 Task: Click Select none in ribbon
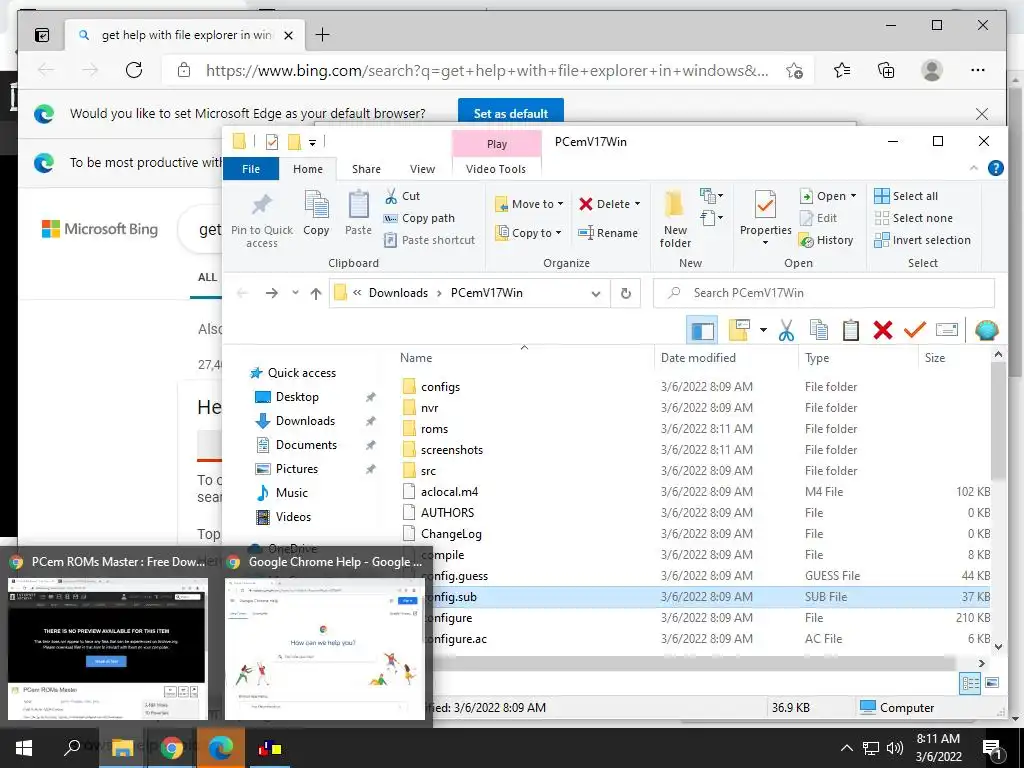(914, 218)
